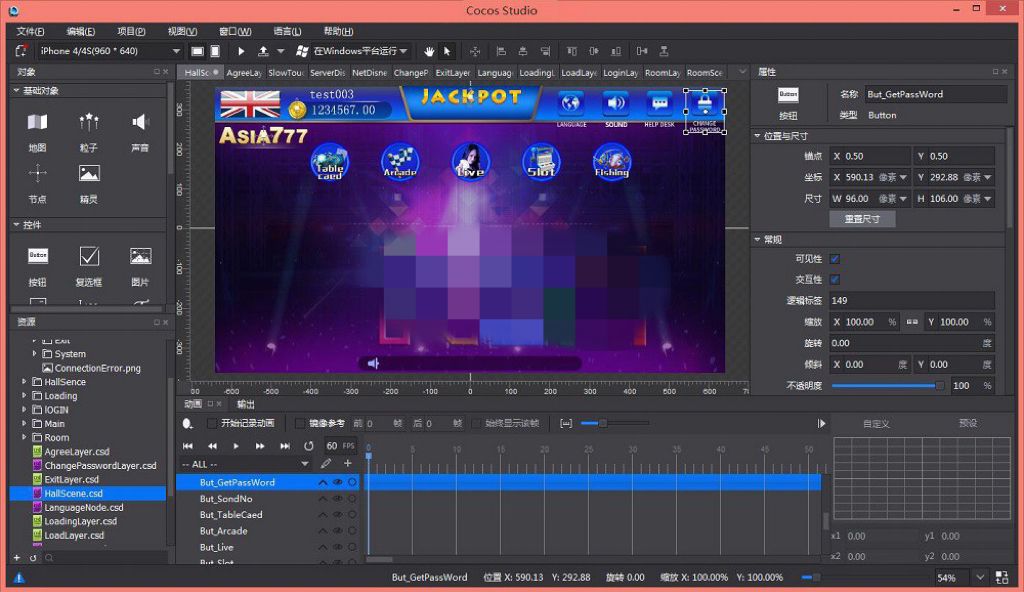
Task: Open the Edit (编辑) menu
Action: click(x=80, y=31)
